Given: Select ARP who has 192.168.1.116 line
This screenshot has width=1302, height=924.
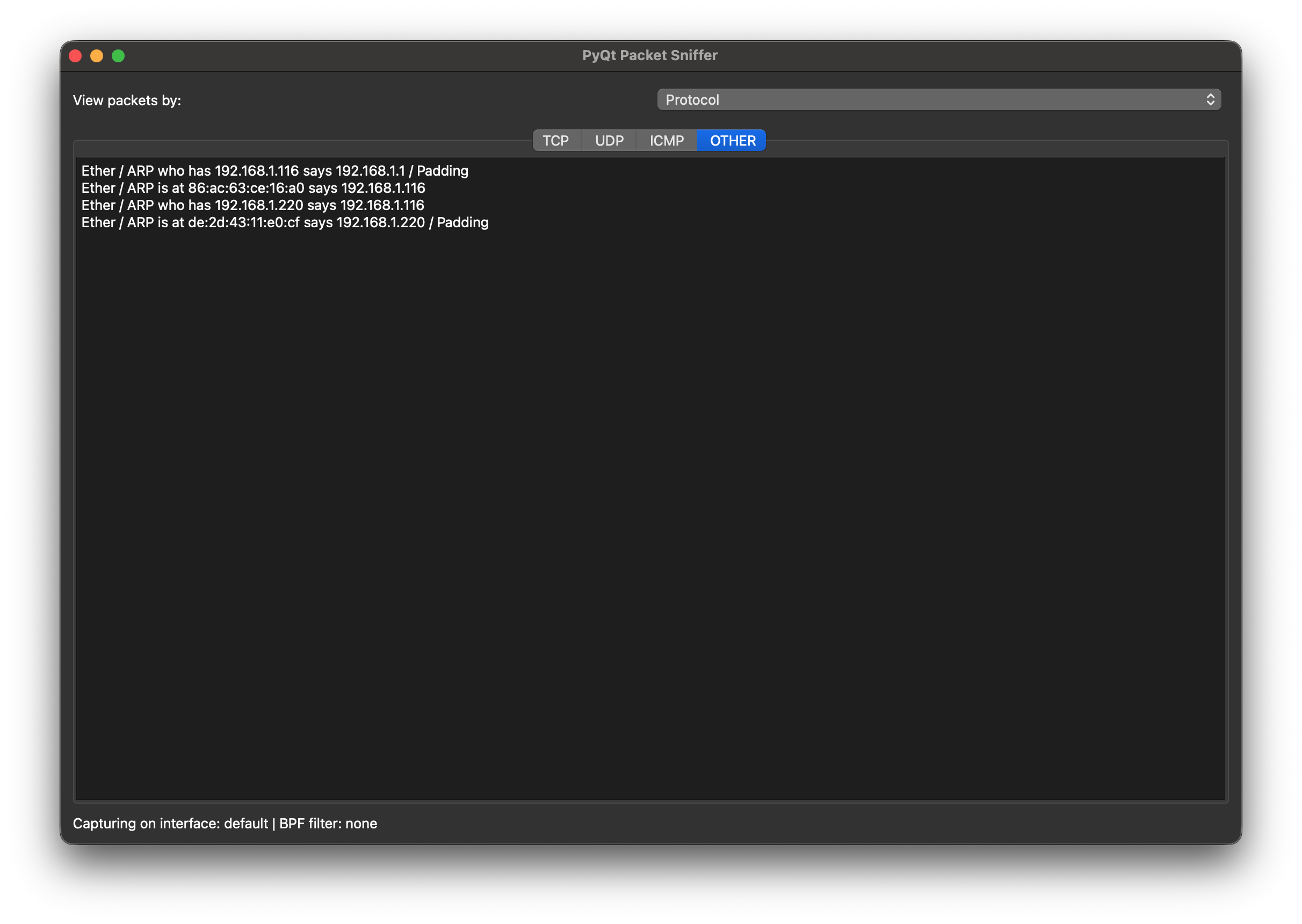Looking at the screenshot, I should [274, 171].
